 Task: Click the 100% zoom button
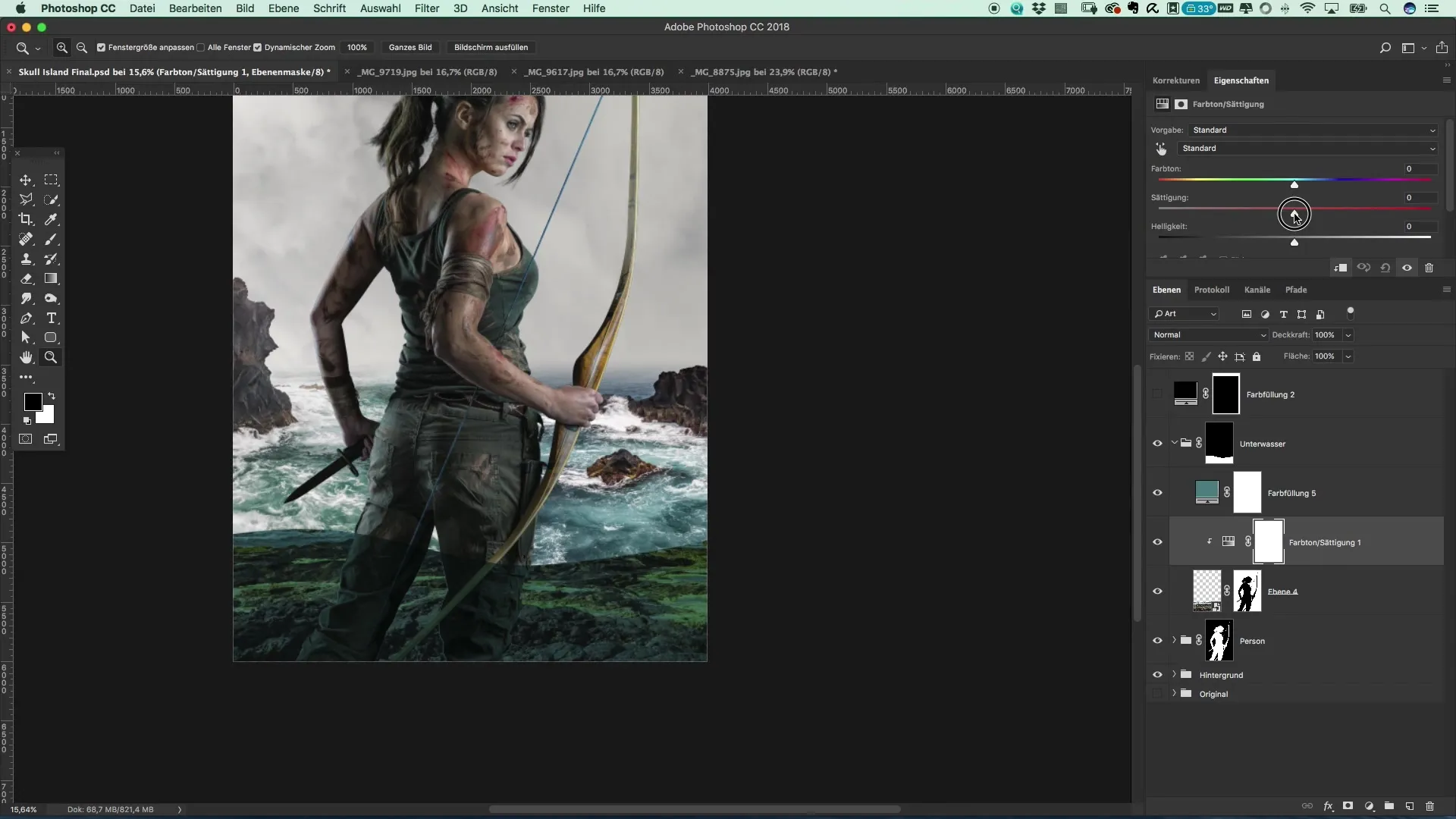(x=356, y=47)
